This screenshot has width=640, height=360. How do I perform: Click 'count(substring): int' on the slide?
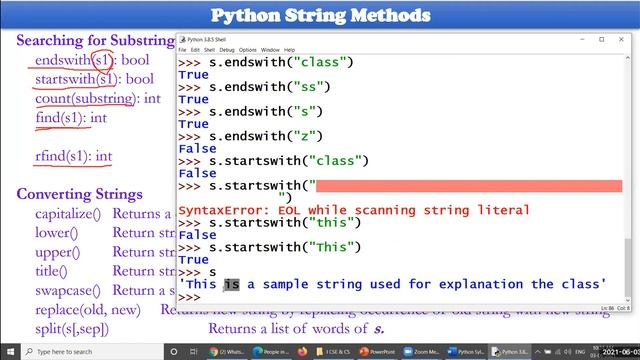tap(98, 99)
